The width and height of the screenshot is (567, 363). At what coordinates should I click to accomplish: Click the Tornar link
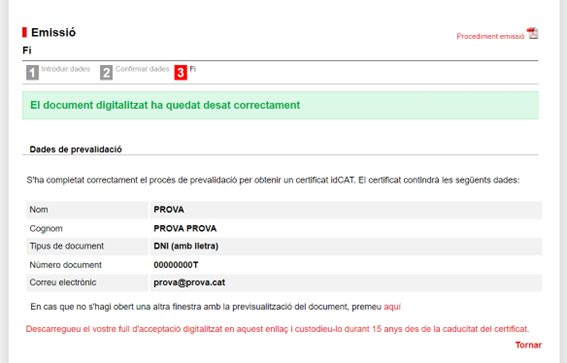[528, 345]
